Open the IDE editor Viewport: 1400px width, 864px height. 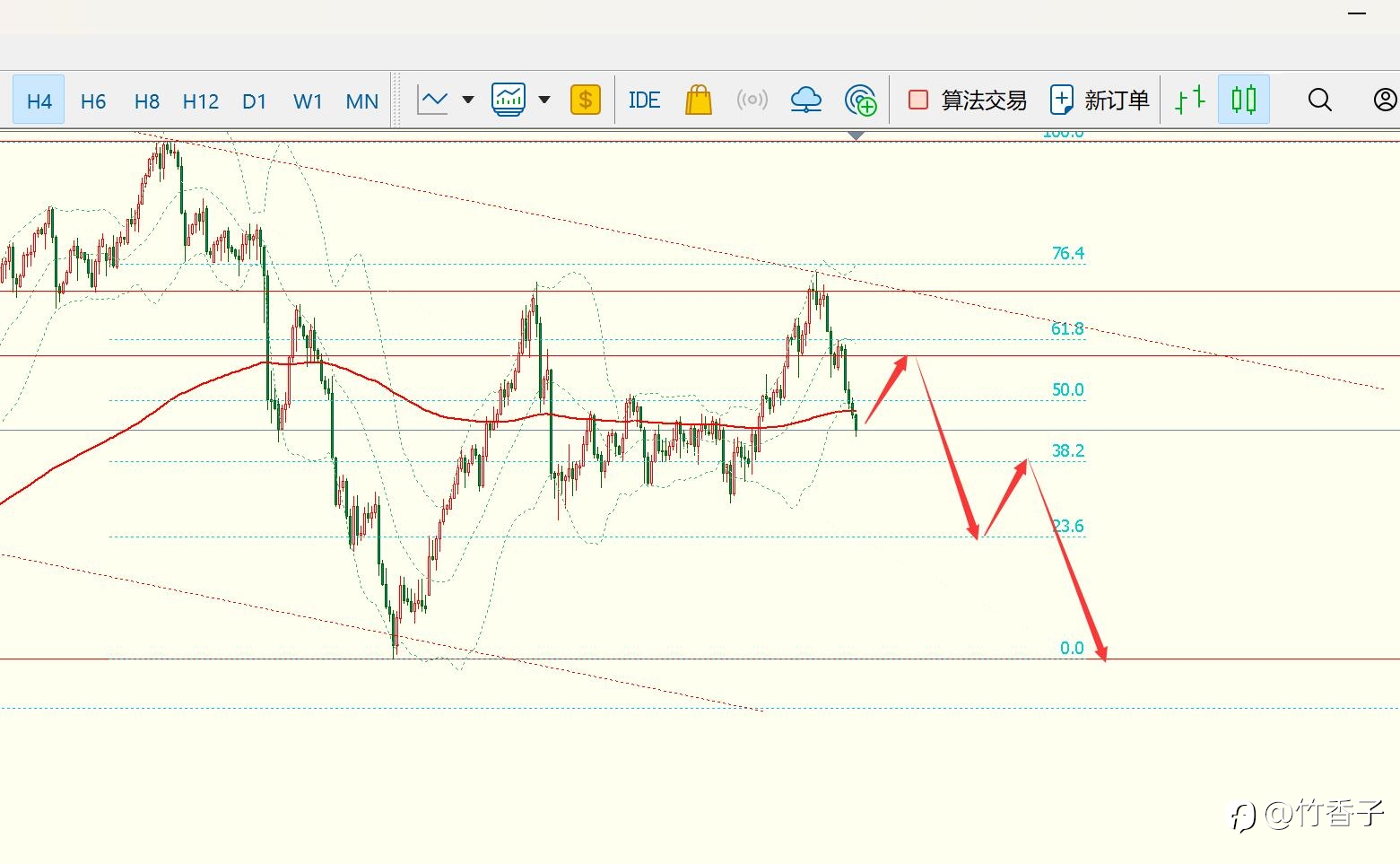click(x=644, y=100)
